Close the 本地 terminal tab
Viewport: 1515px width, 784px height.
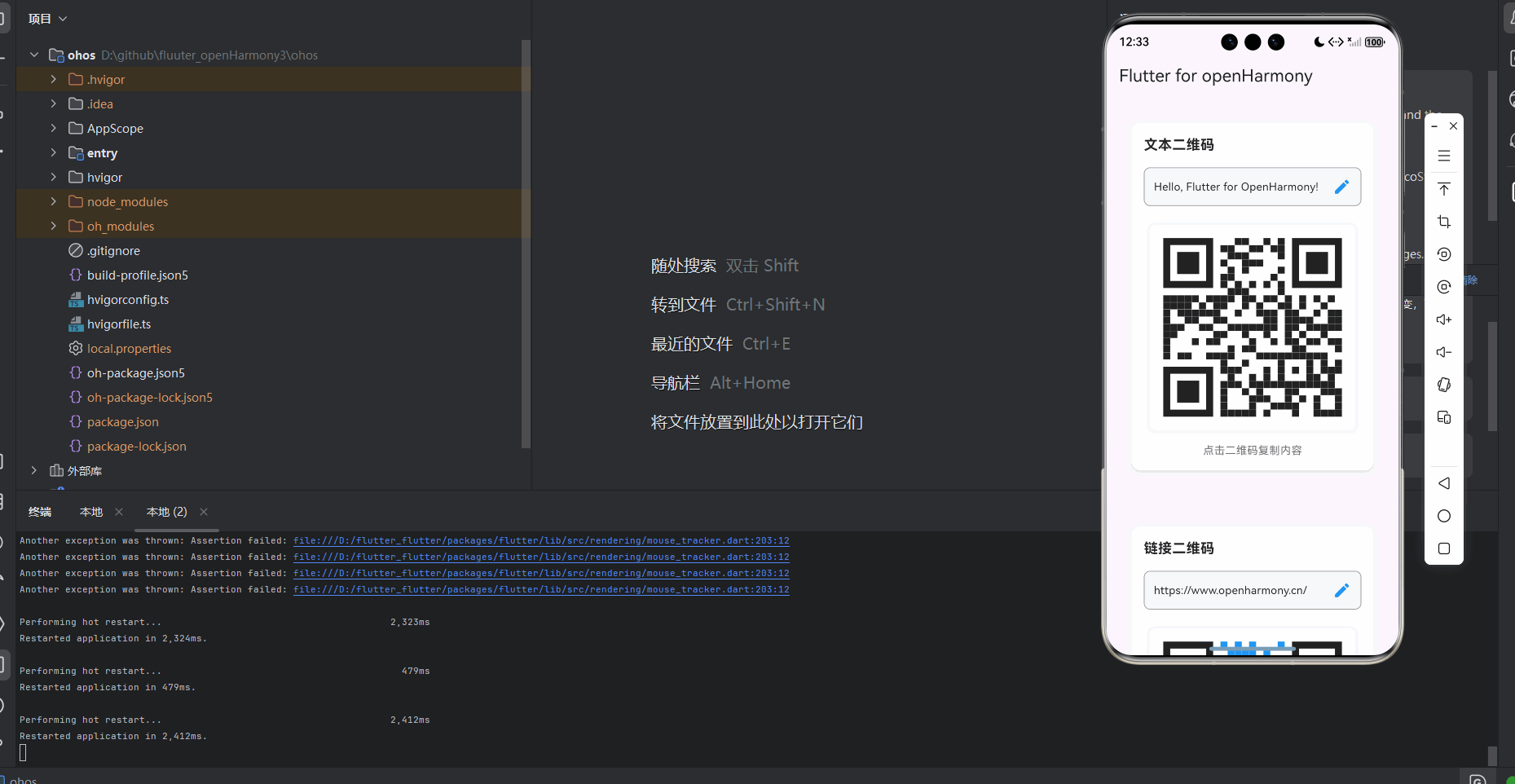pos(119,512)
